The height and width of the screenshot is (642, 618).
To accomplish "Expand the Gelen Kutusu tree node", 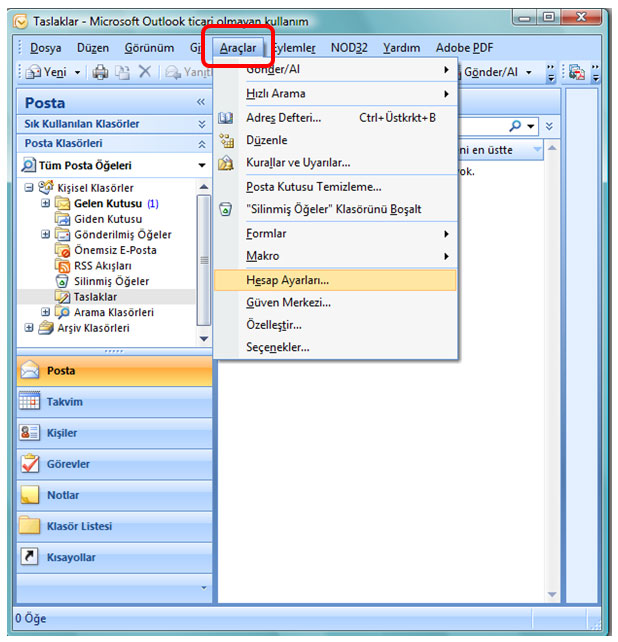I will click(45, 203).
